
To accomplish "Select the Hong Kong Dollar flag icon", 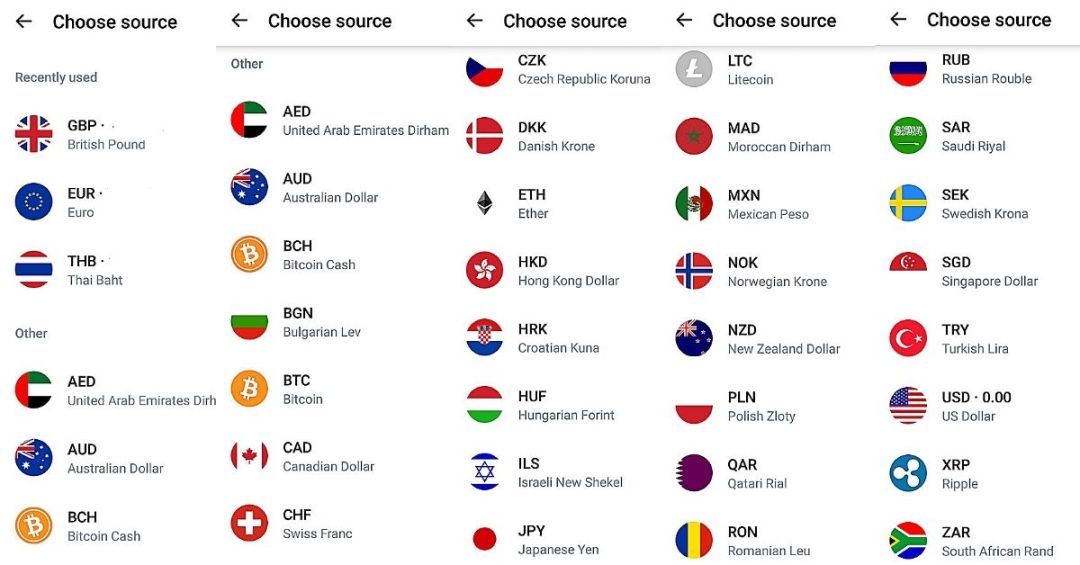I will tap(485, 271).
